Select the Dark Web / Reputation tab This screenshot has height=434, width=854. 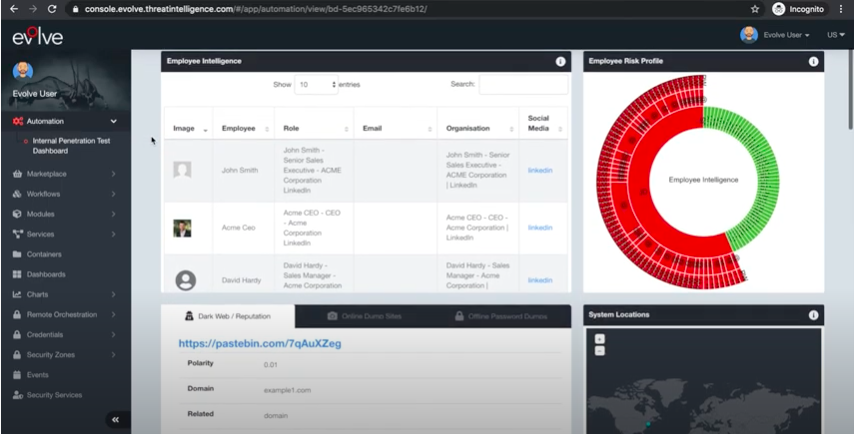tap(228, 316)
